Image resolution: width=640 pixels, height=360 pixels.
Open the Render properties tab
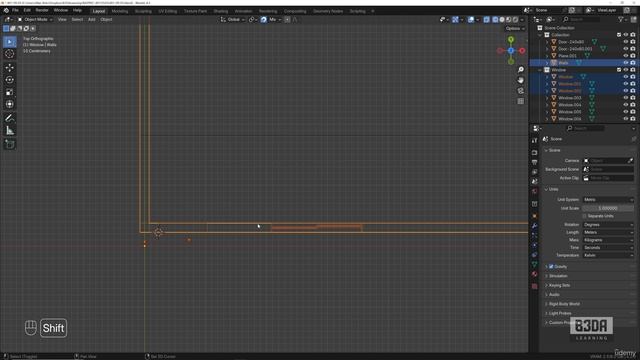click(535, 153)
